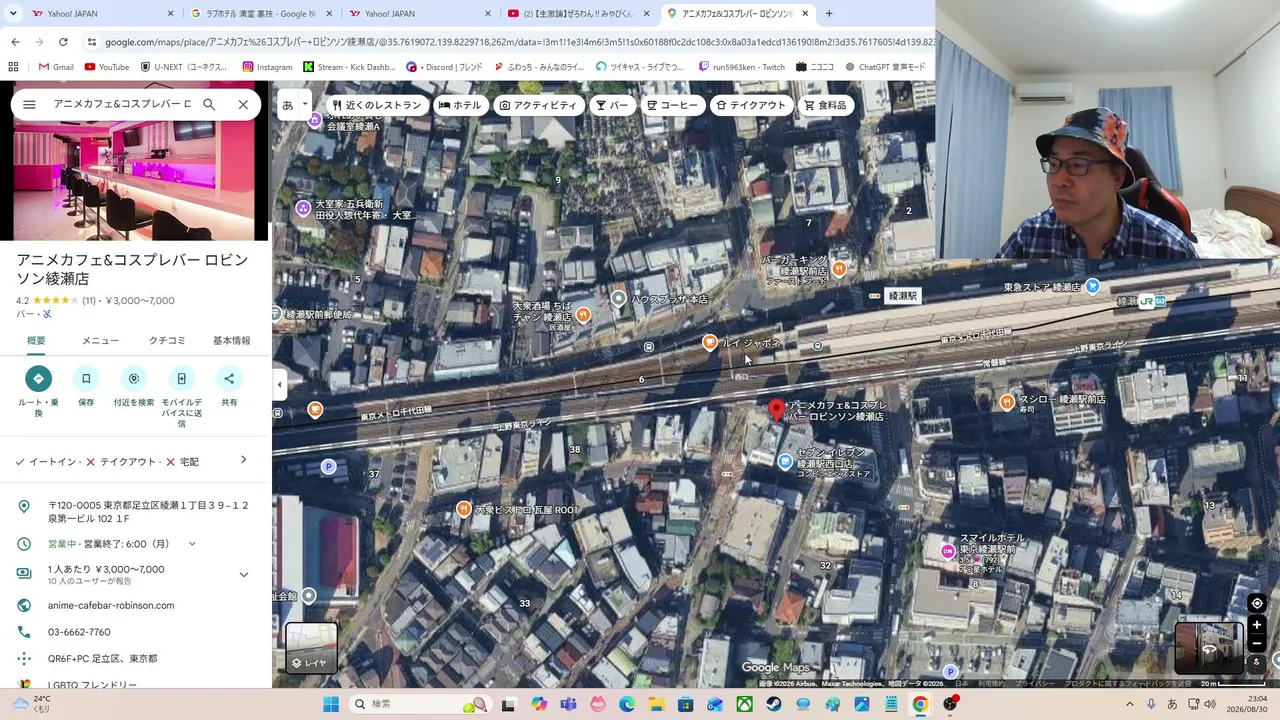Open the Gmail bookmark
The image size is (1280, 720).
click(55, 67)
